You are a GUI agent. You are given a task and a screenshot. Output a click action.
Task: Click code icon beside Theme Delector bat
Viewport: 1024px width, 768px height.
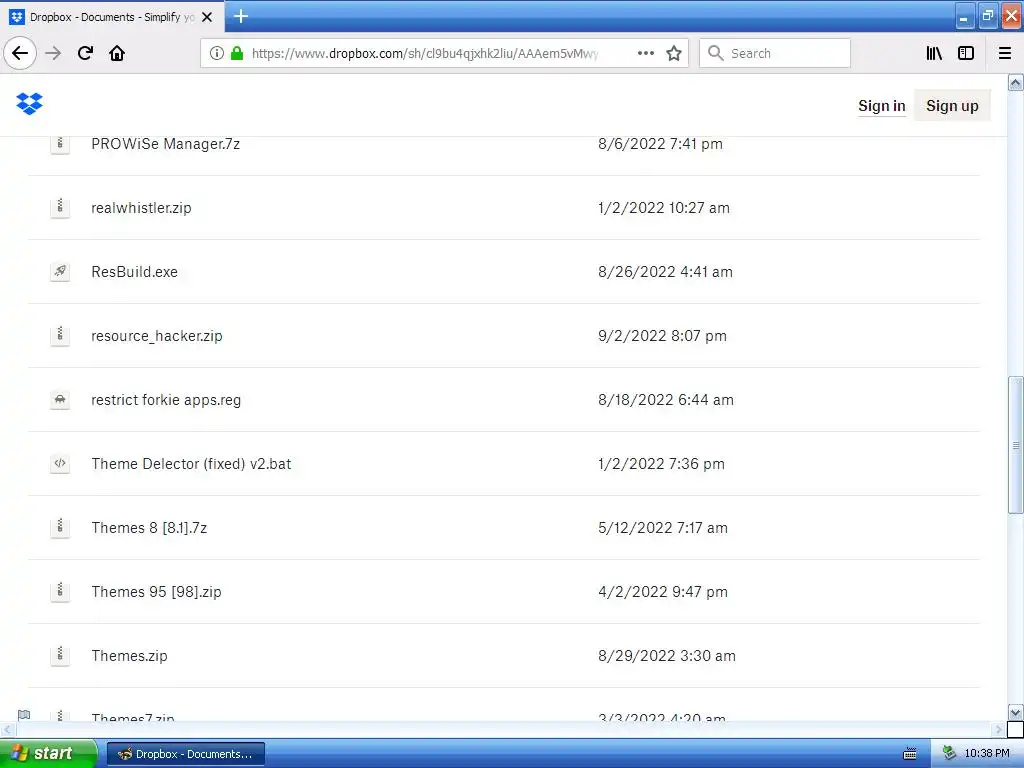coord(60,463)
